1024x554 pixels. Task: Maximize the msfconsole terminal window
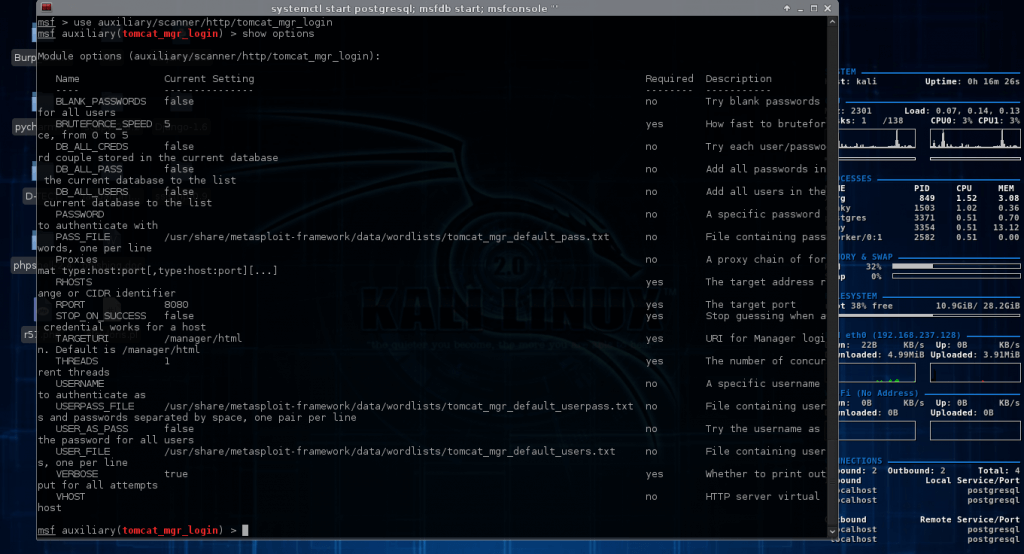812,8
